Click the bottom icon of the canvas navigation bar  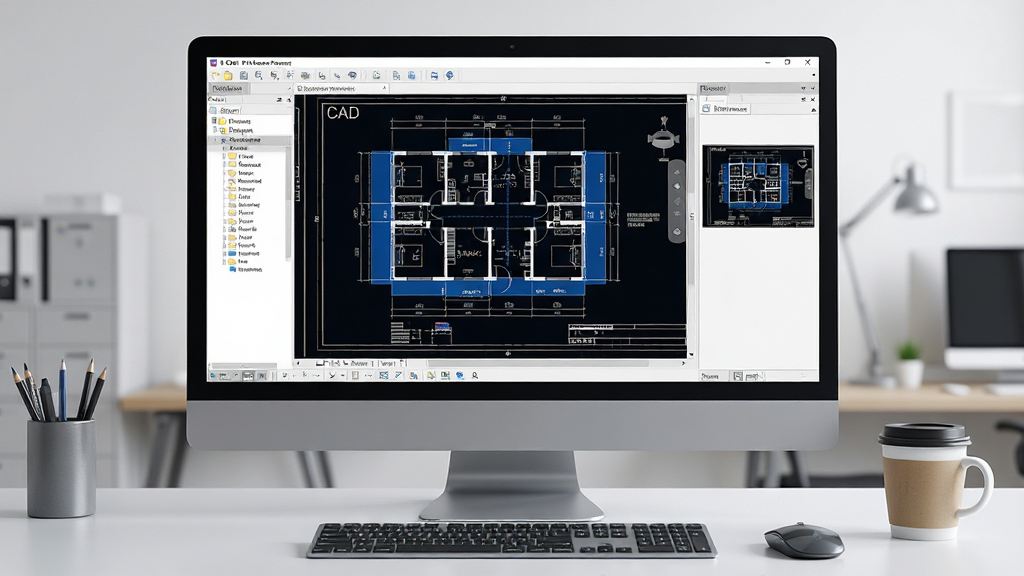click(677, 232)
